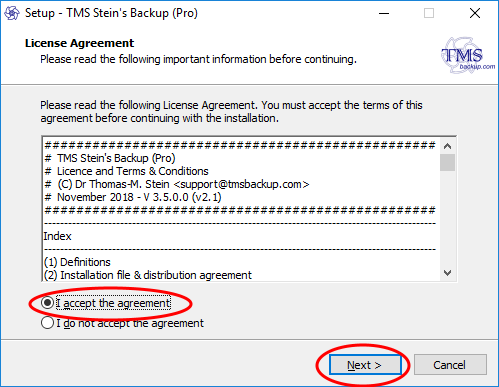Click the license text scrollbar thumb
499x387 pixels.
pos(447,162)
